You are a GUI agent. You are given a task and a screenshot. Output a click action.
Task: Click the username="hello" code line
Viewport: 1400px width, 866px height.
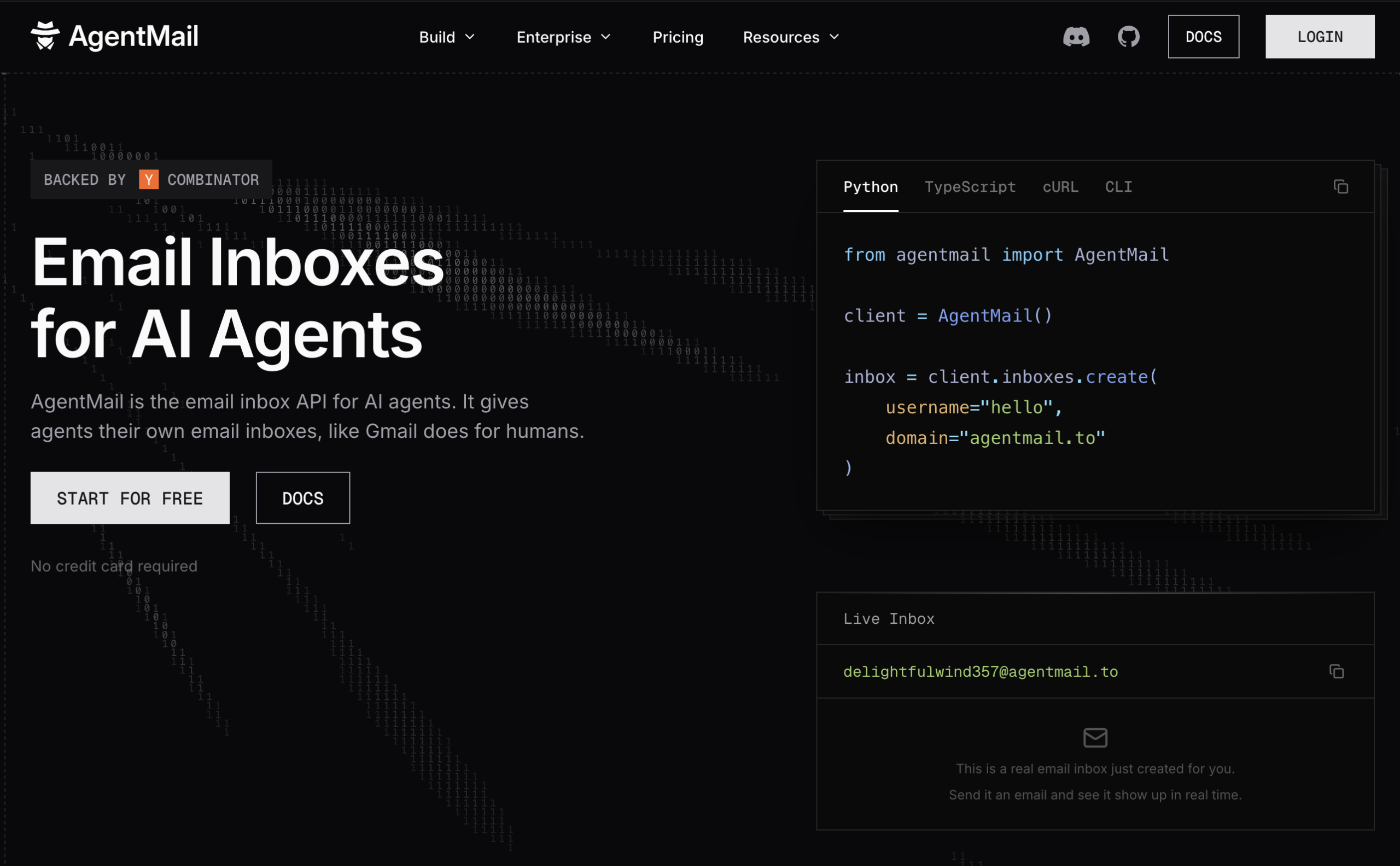[974, 407]
